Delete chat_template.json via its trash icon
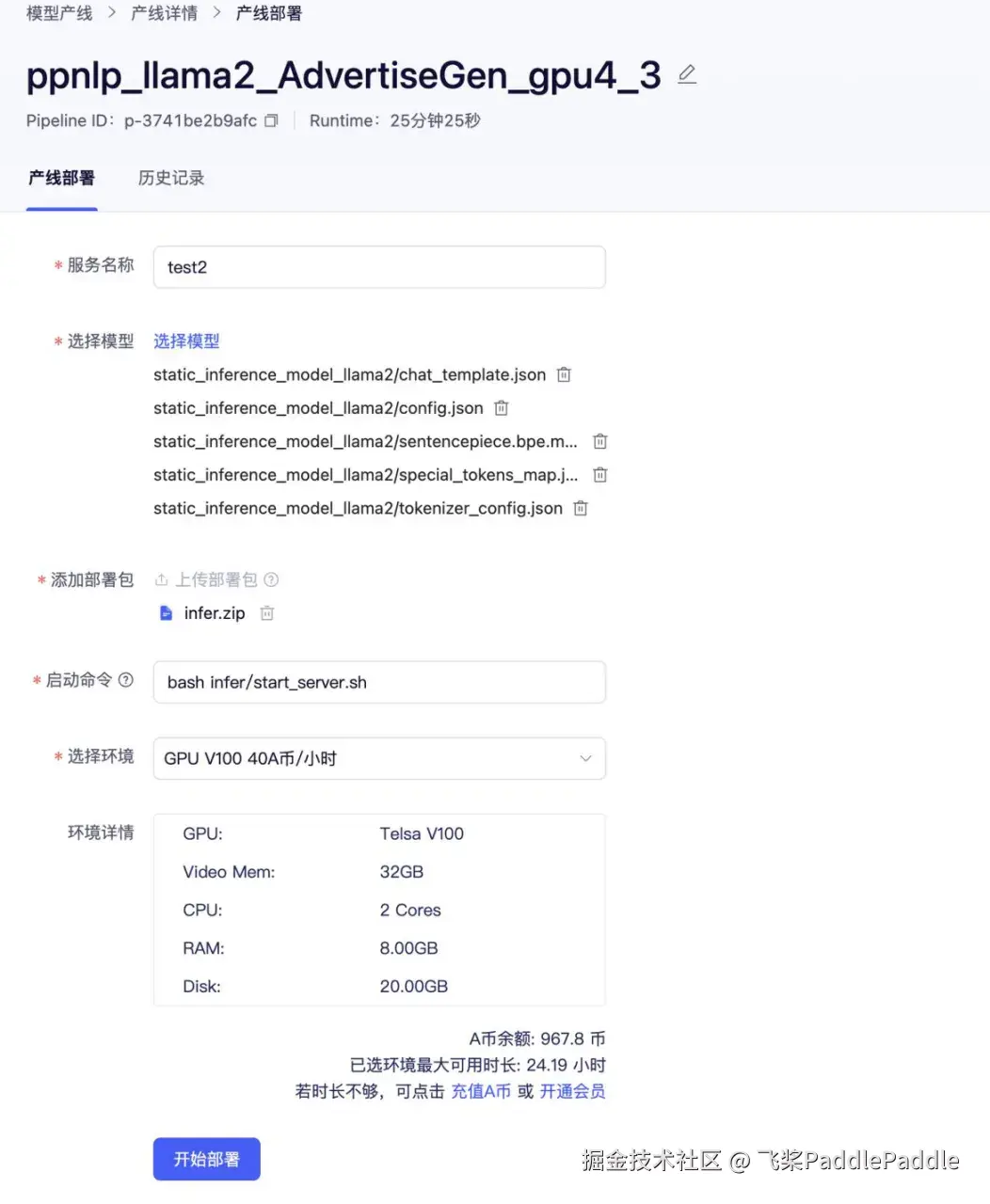The height and width of the screenshot is (1204, 990). point(563,374)
